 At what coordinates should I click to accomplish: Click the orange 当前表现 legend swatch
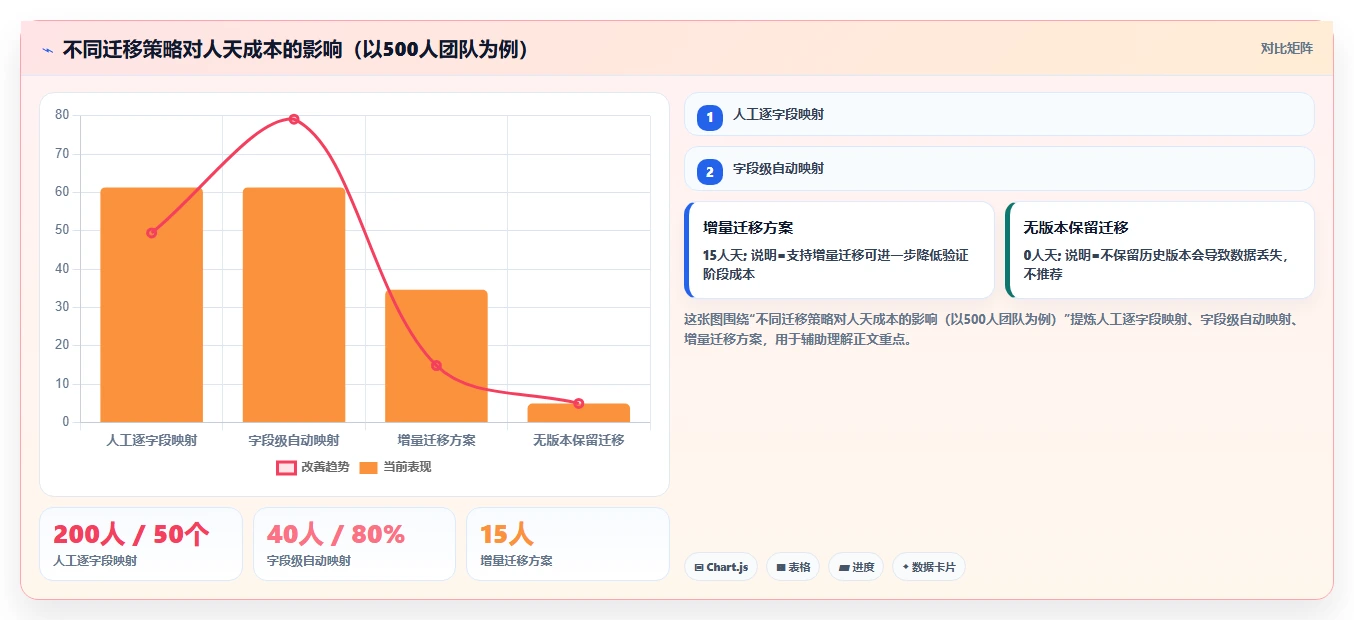(368, 467)
